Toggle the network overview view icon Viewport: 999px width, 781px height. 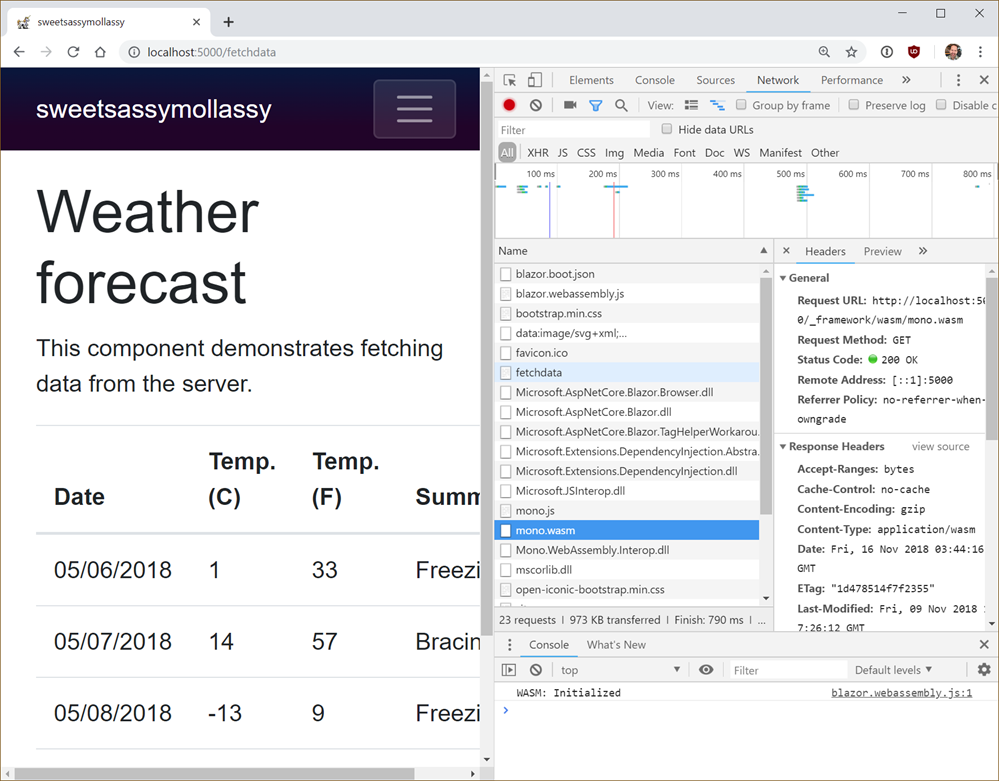[x=717, y=105]
